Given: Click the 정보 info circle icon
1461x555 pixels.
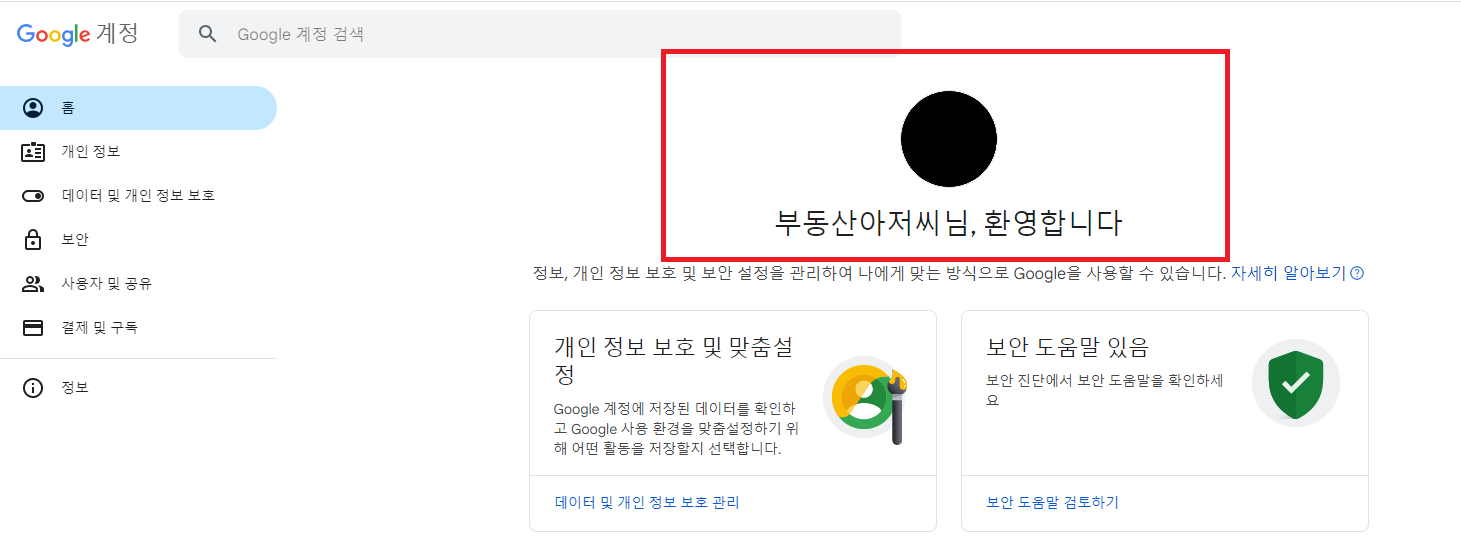Looking at the screenshot, I should point(33,388).
